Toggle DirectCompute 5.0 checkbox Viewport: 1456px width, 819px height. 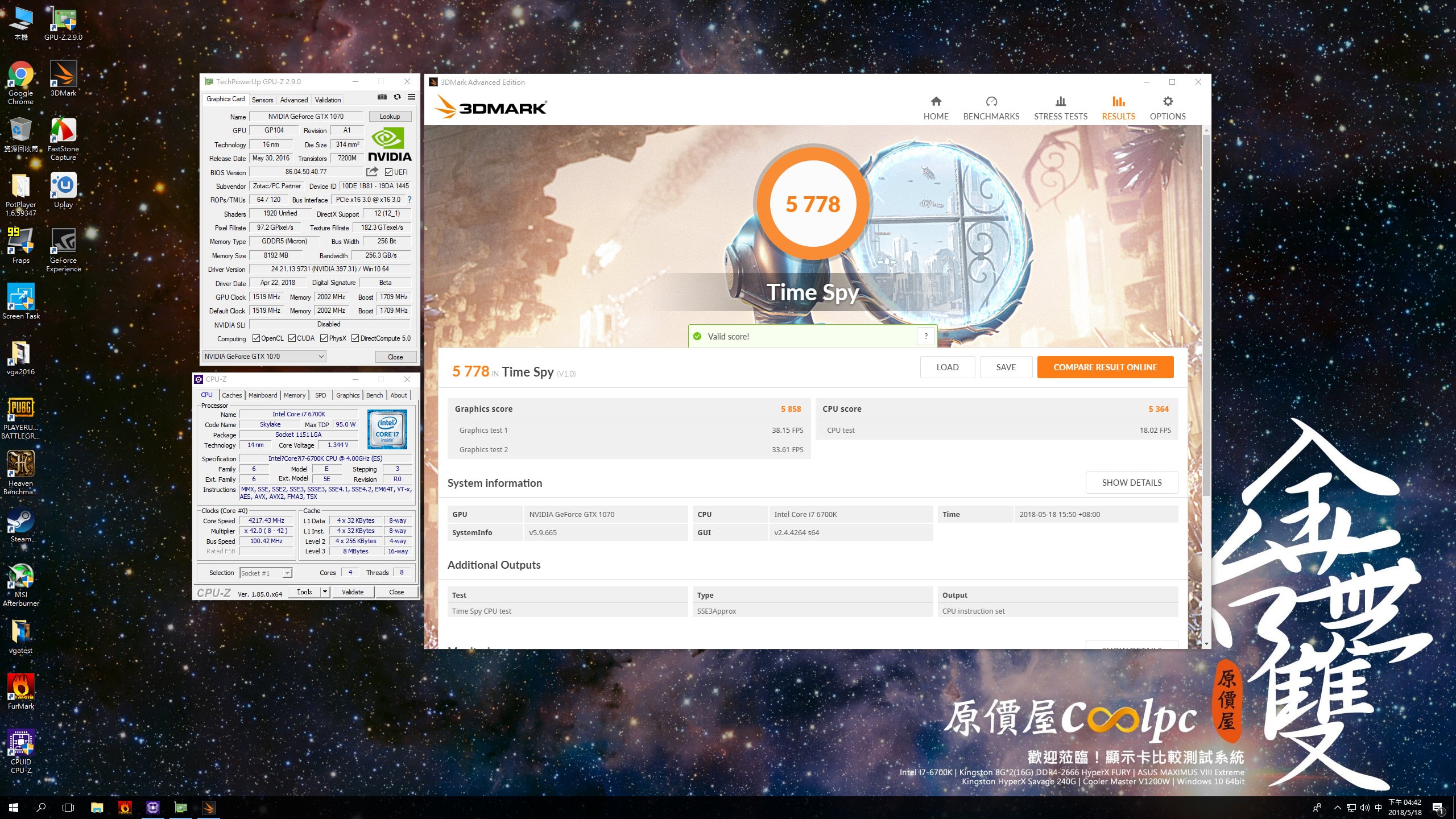tap(355, 338)
